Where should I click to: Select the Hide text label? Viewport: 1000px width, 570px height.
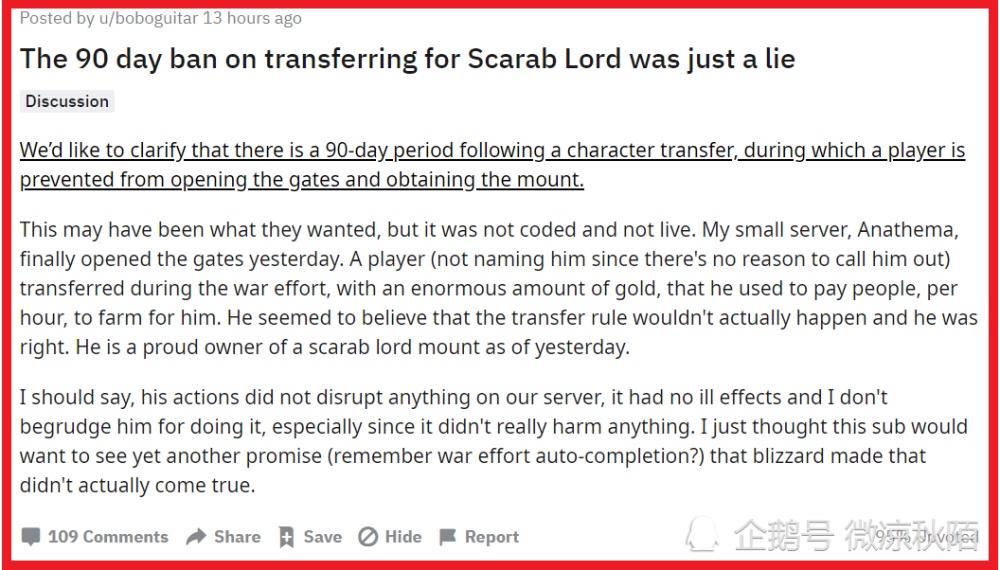403,537
